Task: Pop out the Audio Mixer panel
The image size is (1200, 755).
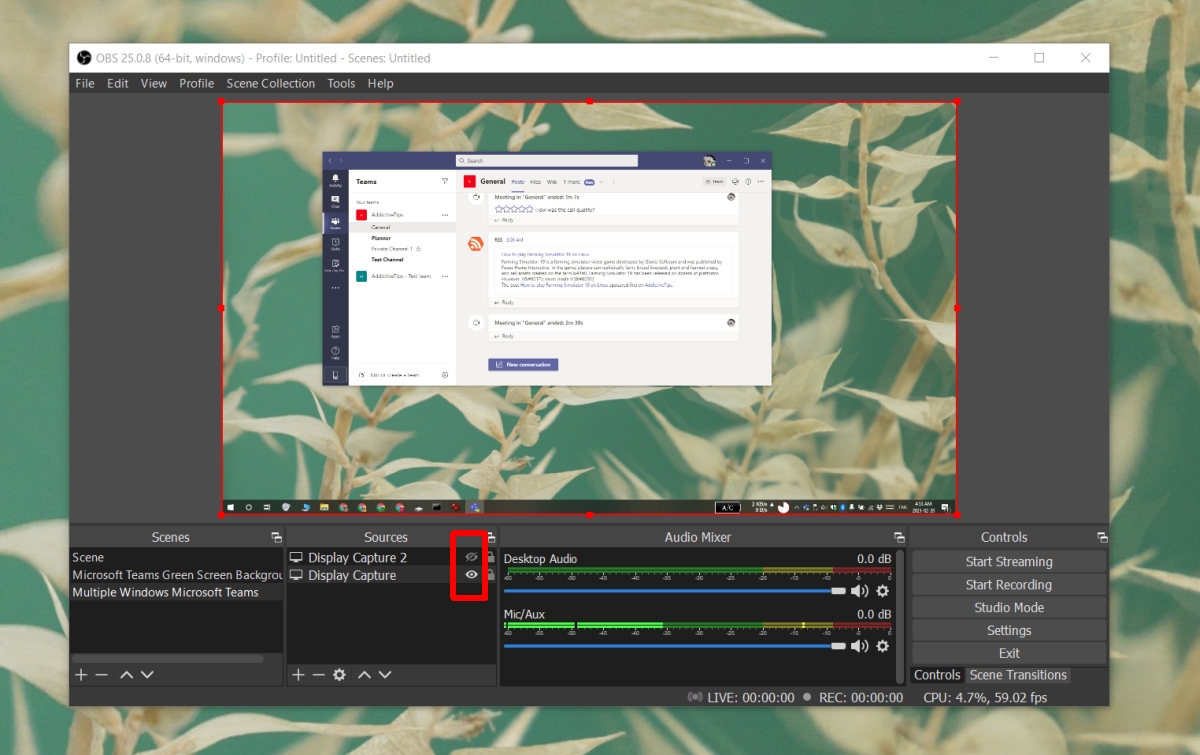Action: click(x=898, y=537)
